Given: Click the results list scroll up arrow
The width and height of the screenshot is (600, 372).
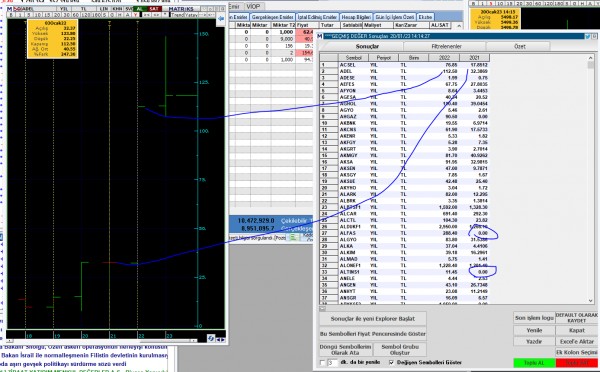Looking at the screenshot, I should click(x=591, y=58).
